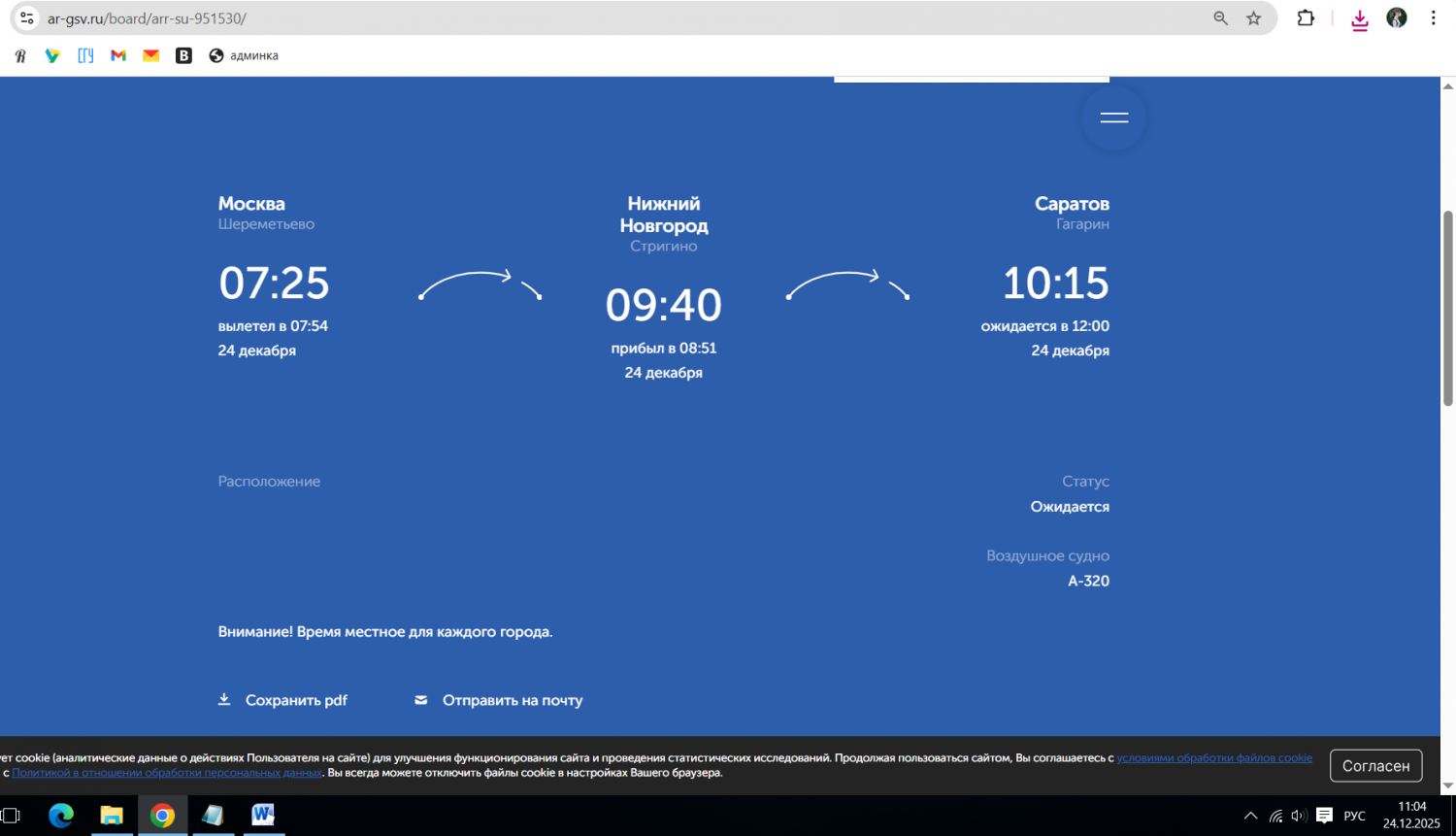1456x836 pixels.
Task: Open the админка bookmark
Action: coord(244,56)
